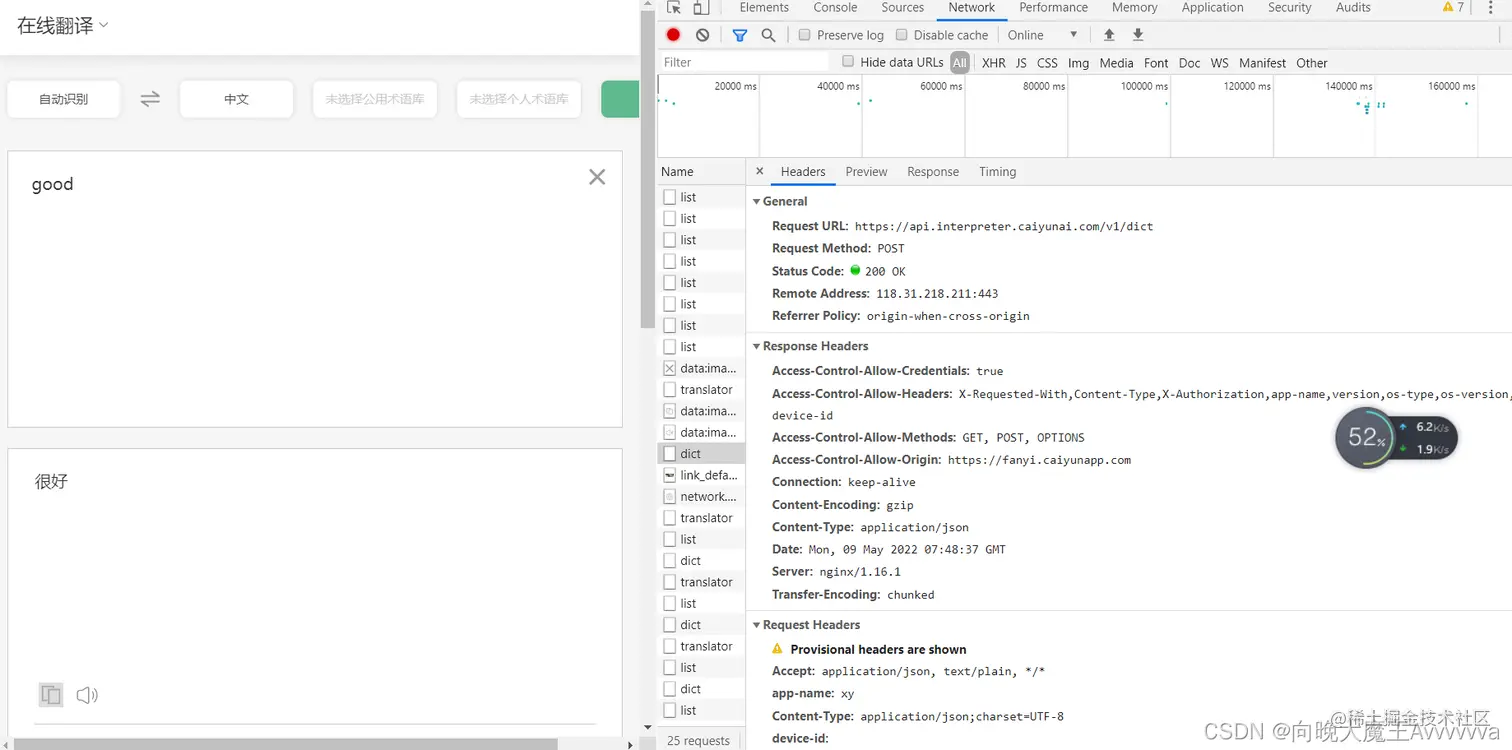The image size is (1512, 750).
Task: Open the network search magnifier
Action: pos(768,35)
